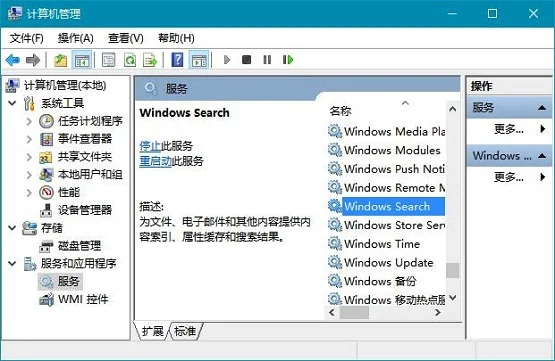Select the Windows Search service row
Viewport: 555px width, 361px height.
[x=387, y=206]
